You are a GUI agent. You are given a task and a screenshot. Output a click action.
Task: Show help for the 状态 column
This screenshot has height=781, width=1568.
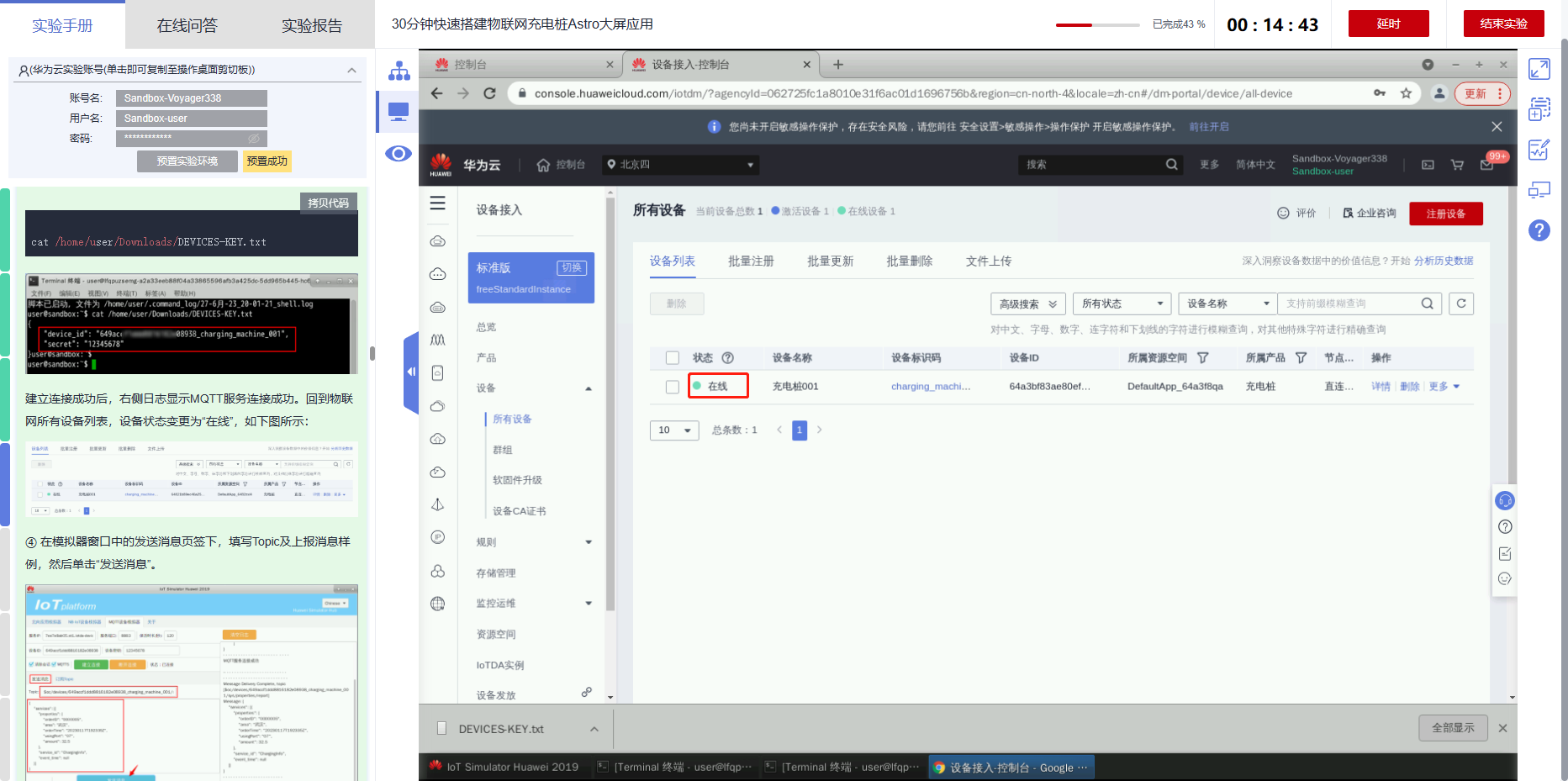[x=728, y=358]
